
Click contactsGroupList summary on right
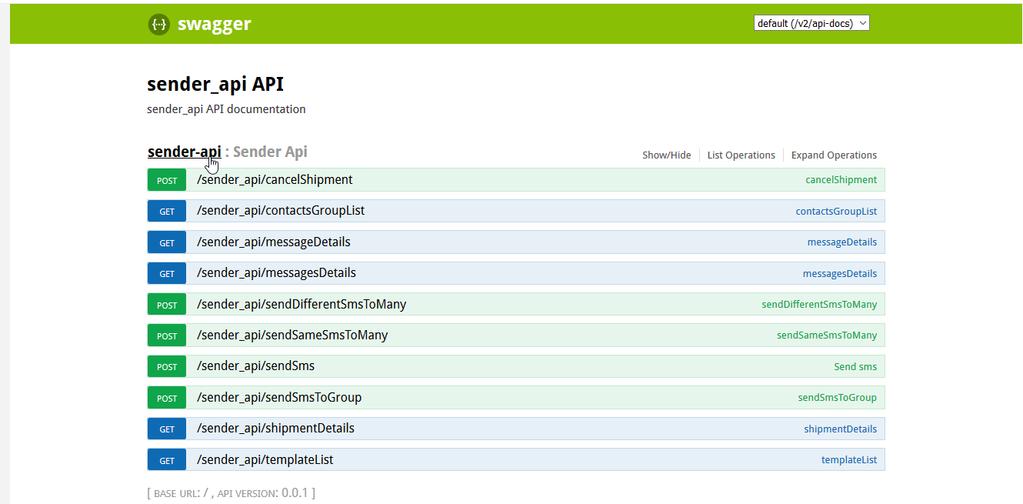[836, 211]
